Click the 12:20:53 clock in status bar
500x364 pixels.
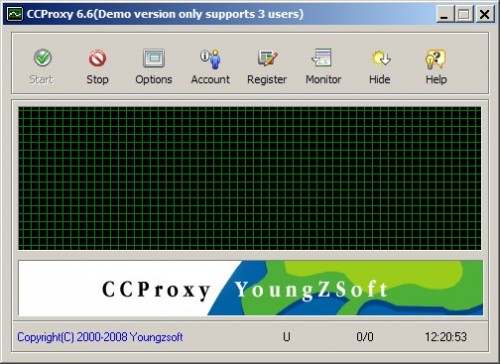click(446, 337)
